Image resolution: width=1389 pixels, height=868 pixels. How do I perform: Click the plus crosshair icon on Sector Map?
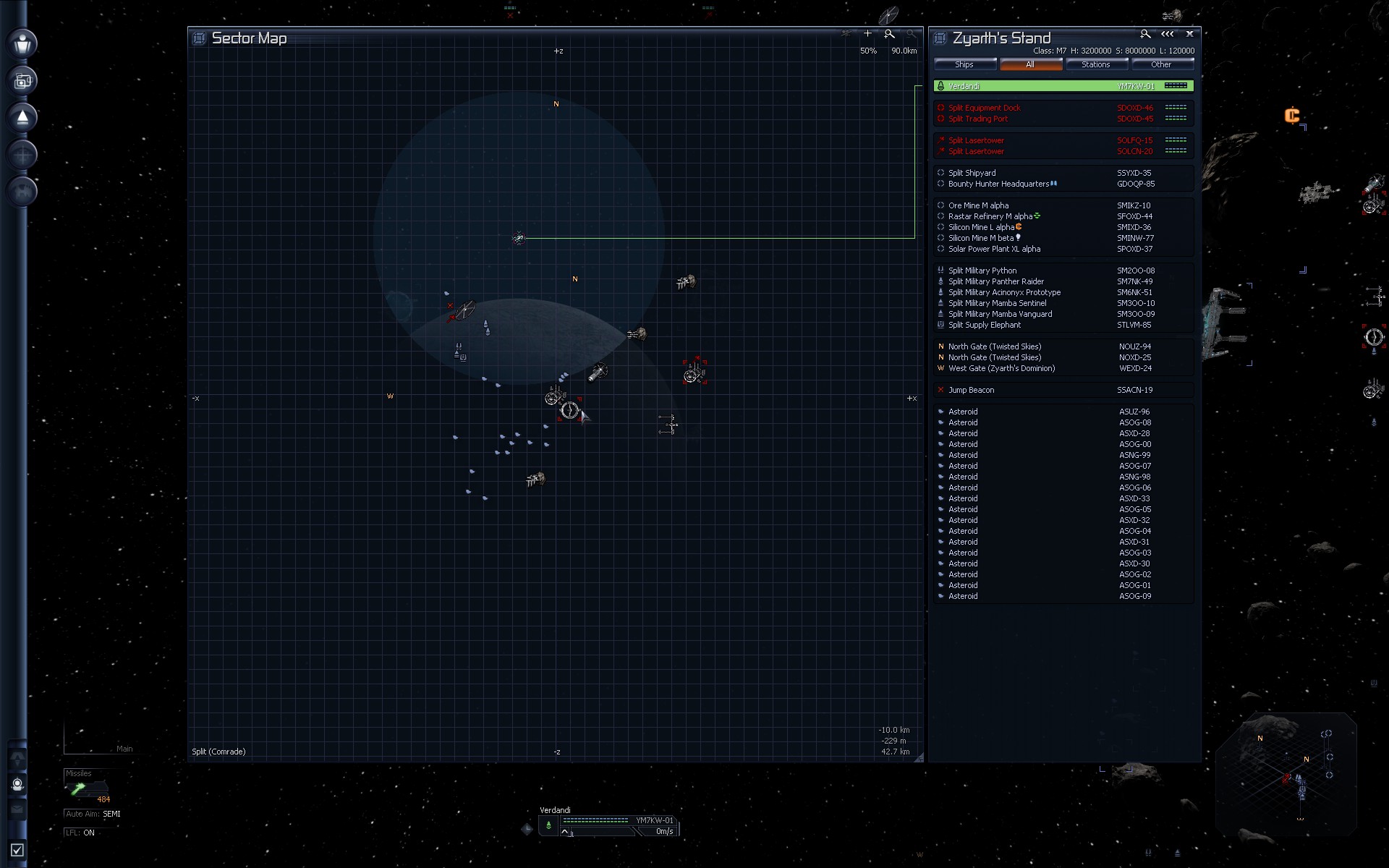click(867, 34)
